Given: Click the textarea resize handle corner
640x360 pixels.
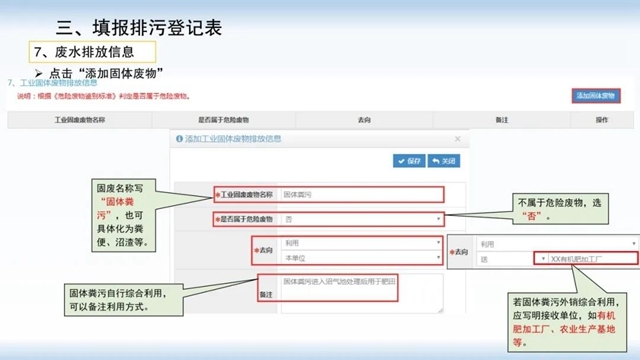Looking at the screenshot, I should [440, 311].
